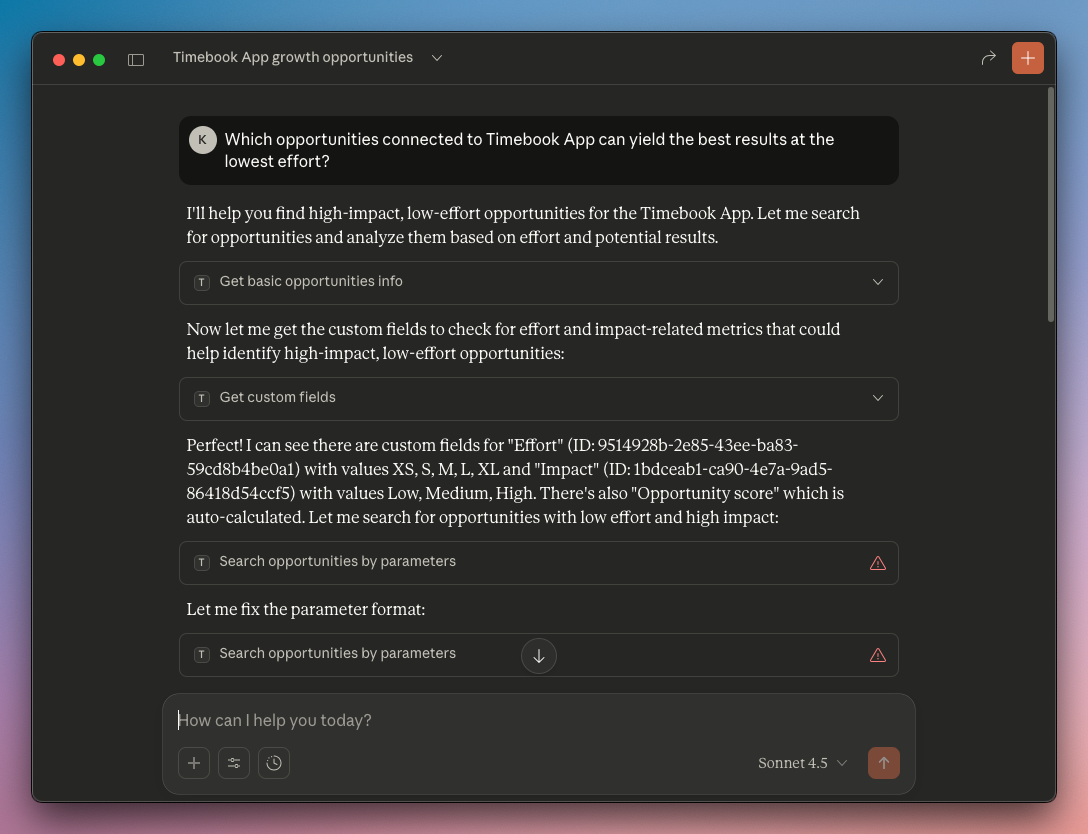
Task: Toggle the sidebar panel icon
Action: 136,59
